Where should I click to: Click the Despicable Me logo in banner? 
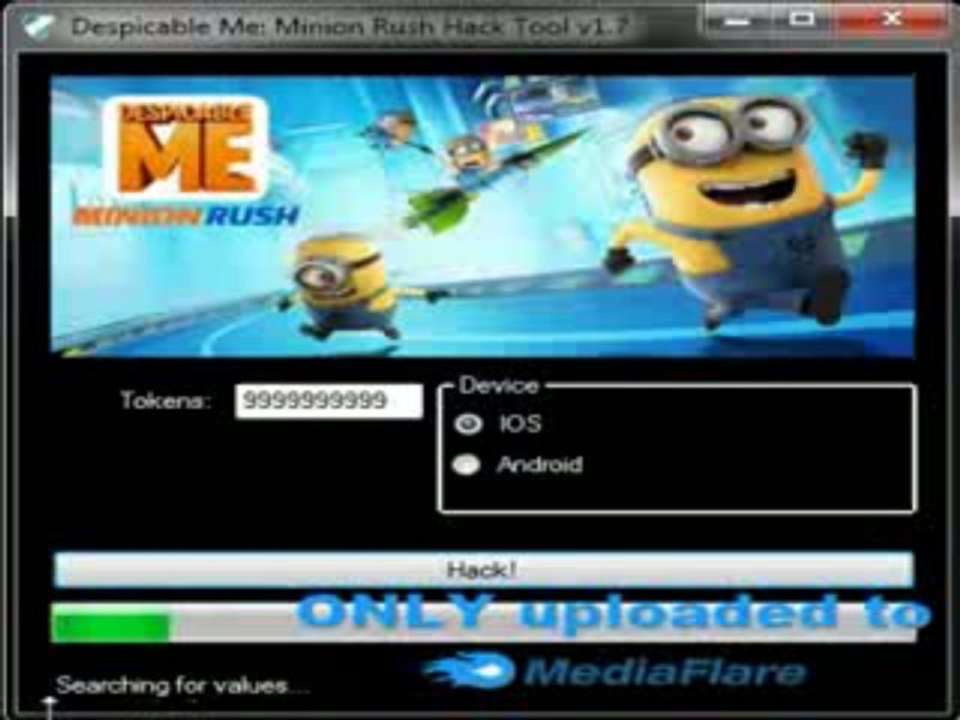pyautogui.click(x=187, y=147)
